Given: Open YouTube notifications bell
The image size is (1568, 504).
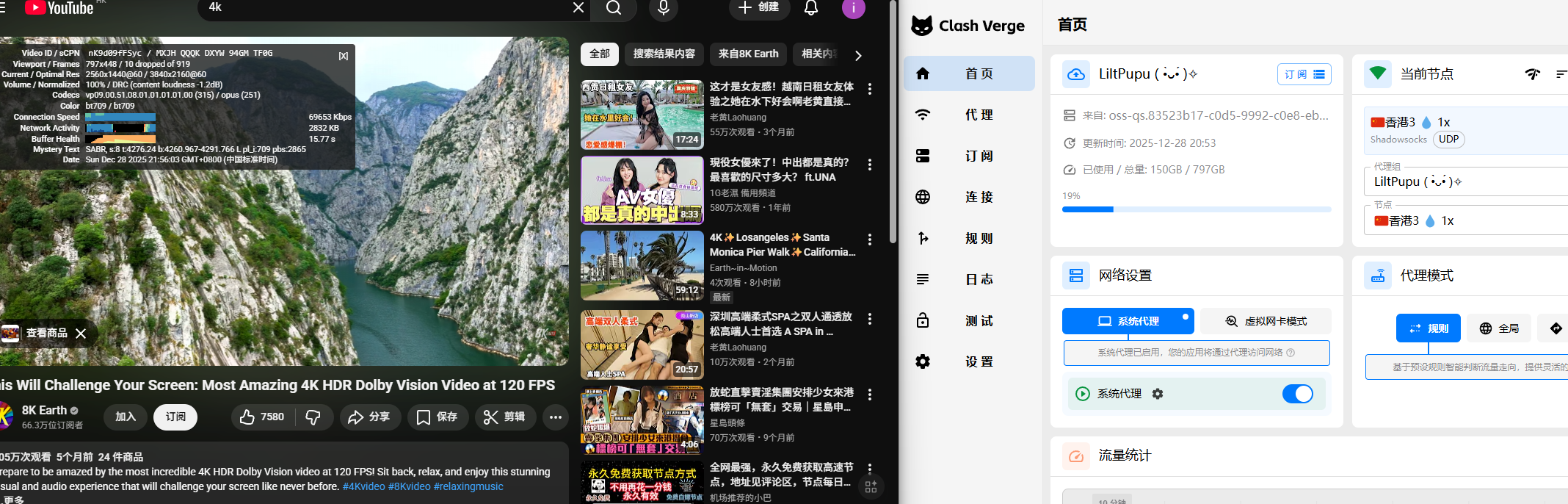Looking at the screenshot, I should pyautogui.click(x=810, y=8).
